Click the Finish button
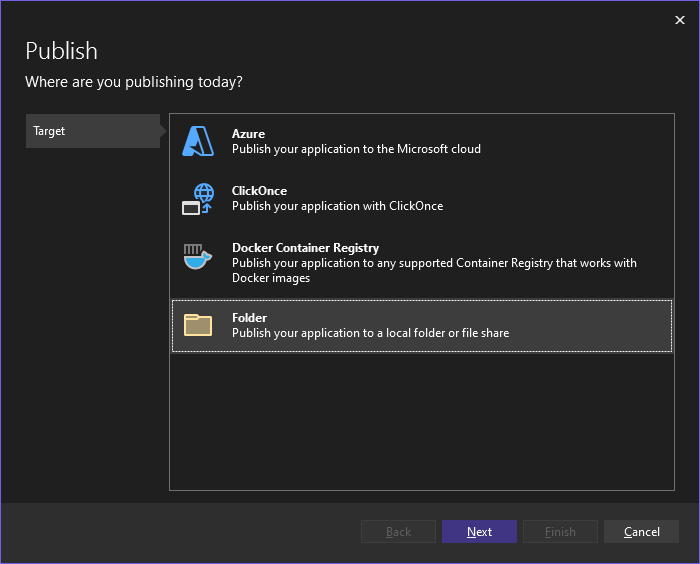This screenshot has width=700, height=564. click(x=560, y=532)
